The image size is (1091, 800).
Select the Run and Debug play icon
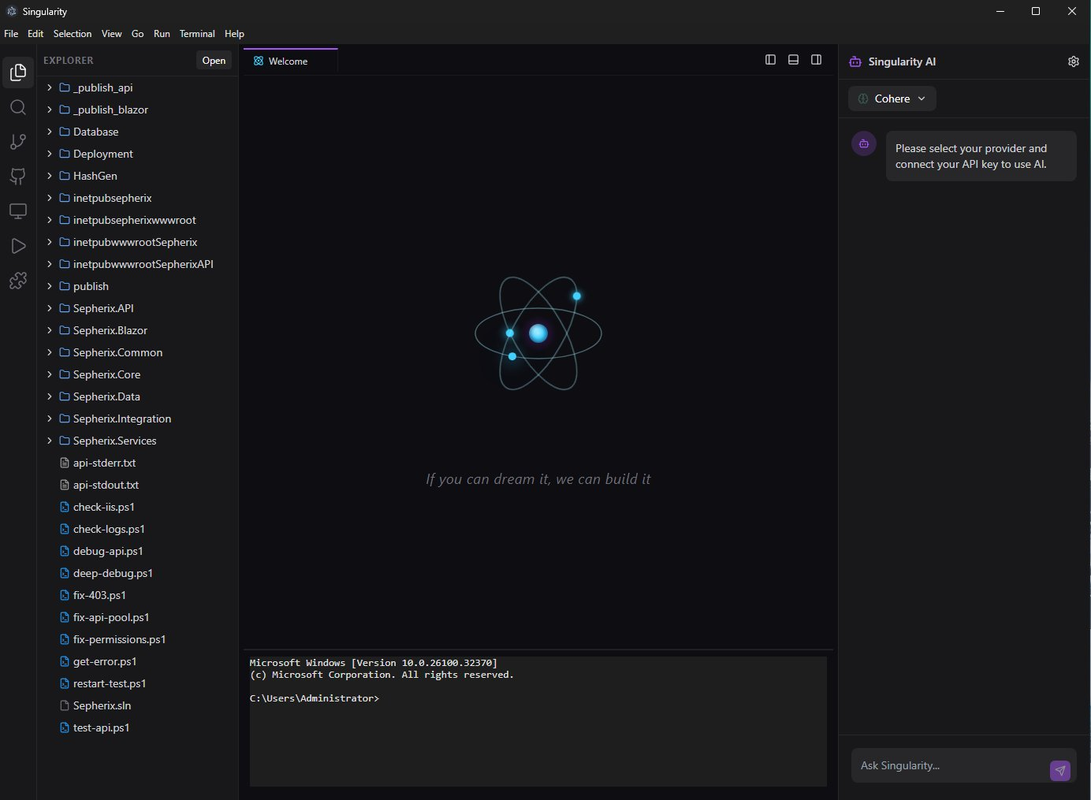click(x=18, y=245)
